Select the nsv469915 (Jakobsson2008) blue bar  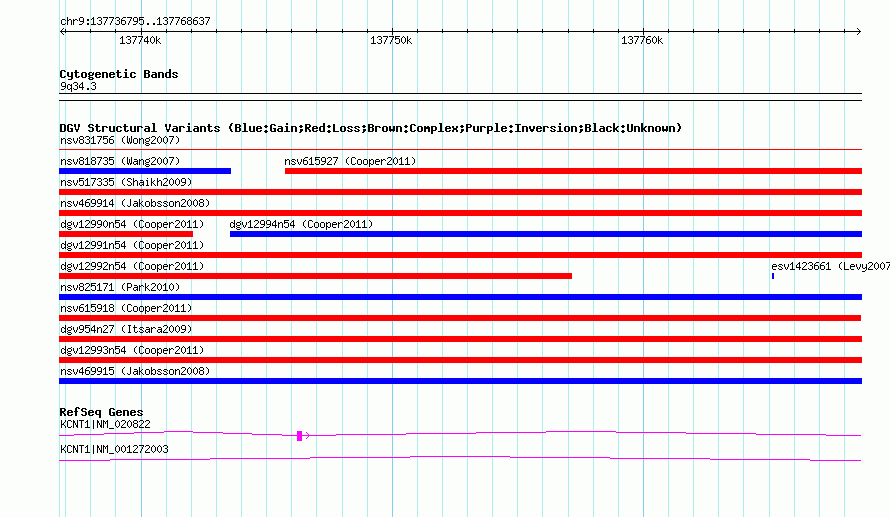pos(460,381)
